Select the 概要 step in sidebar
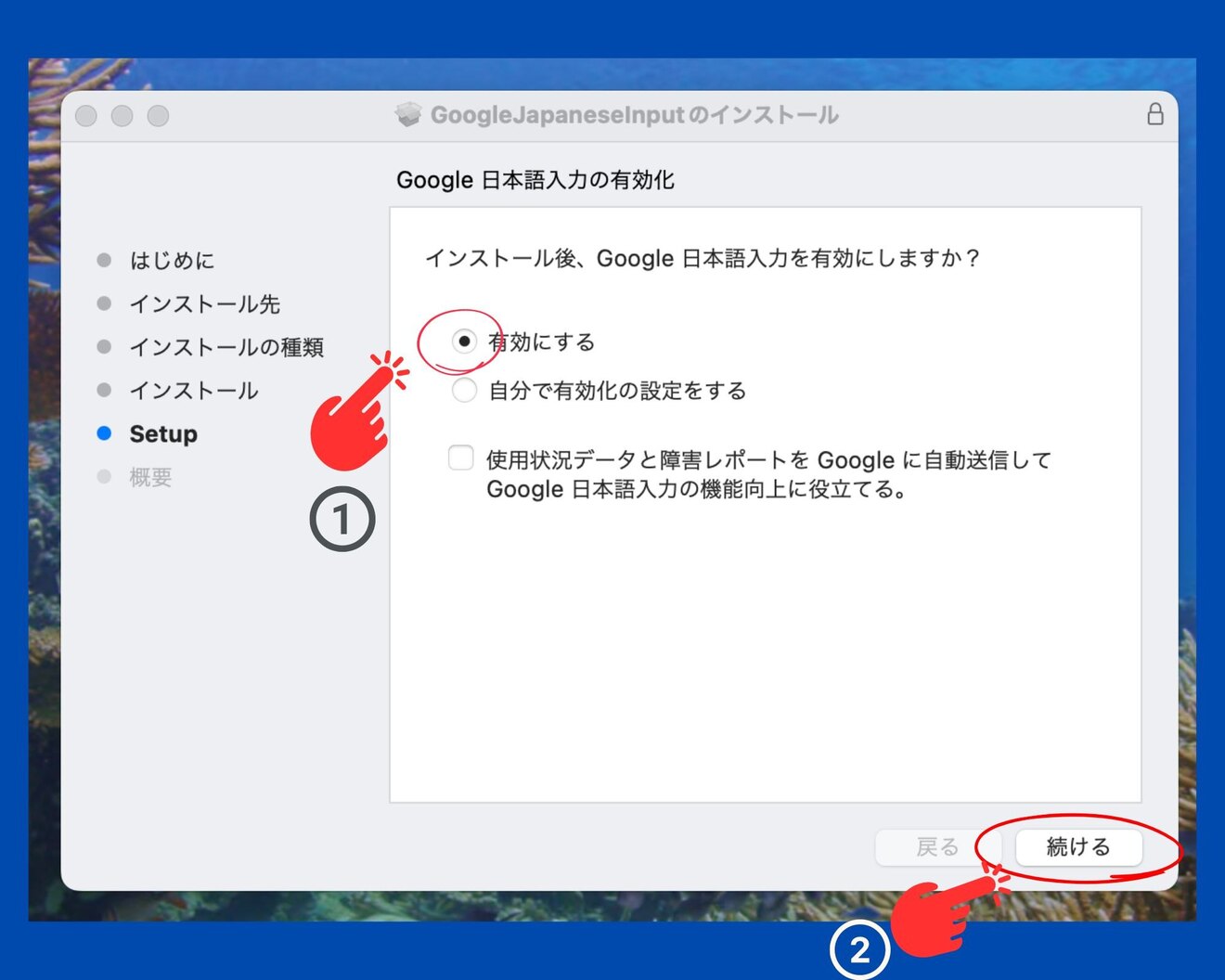This screenshot has height=980, width=1225. (x=150, y=477)
